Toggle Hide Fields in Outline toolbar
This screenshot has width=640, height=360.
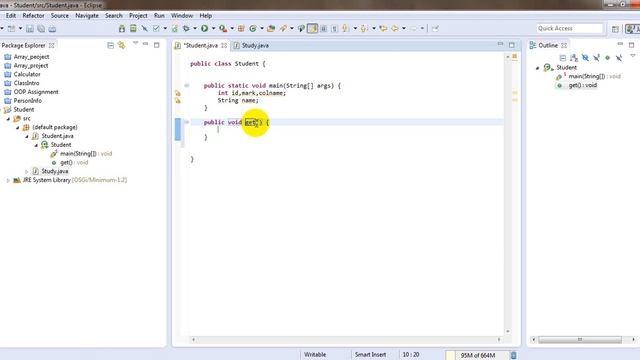(x=585, y=58)
